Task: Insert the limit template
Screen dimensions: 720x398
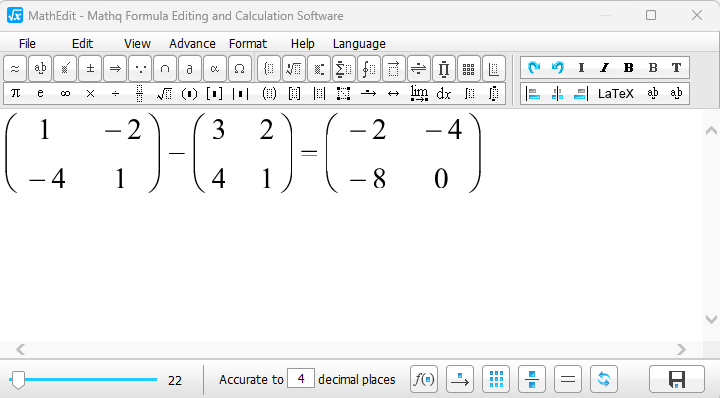Action: tap(419, 94)
